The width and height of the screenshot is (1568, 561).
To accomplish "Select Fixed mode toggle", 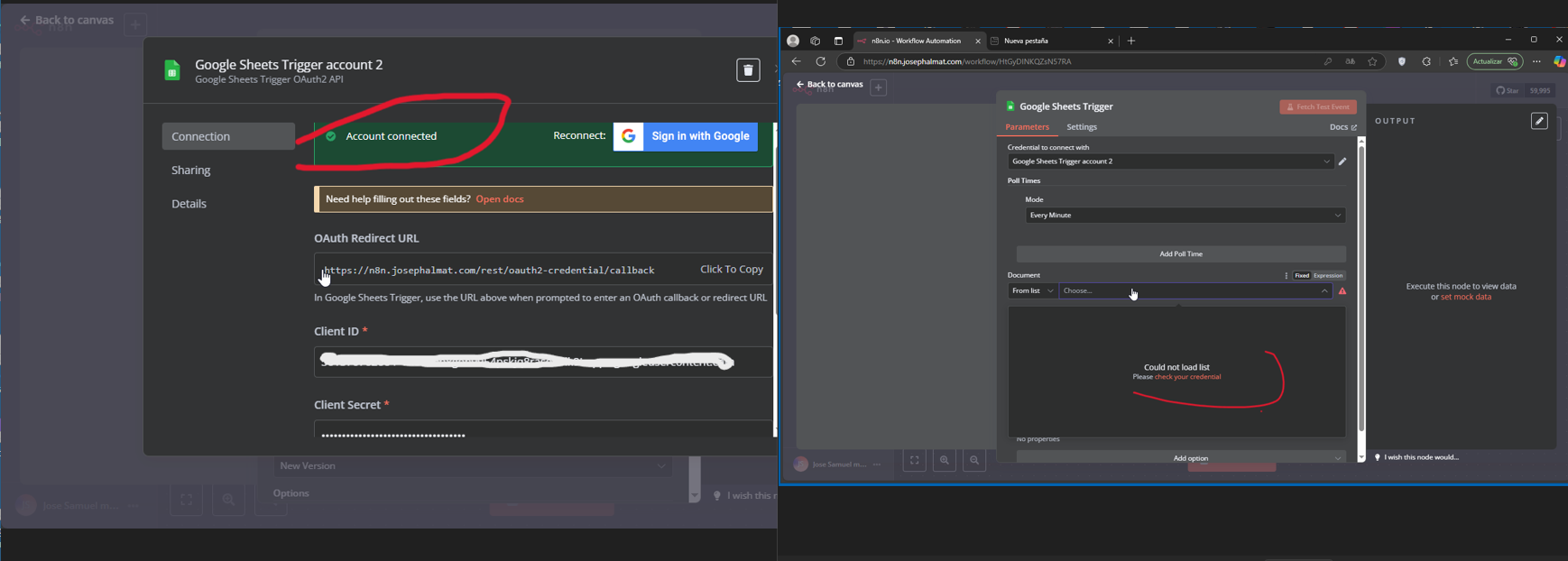I will (1302, 276).
